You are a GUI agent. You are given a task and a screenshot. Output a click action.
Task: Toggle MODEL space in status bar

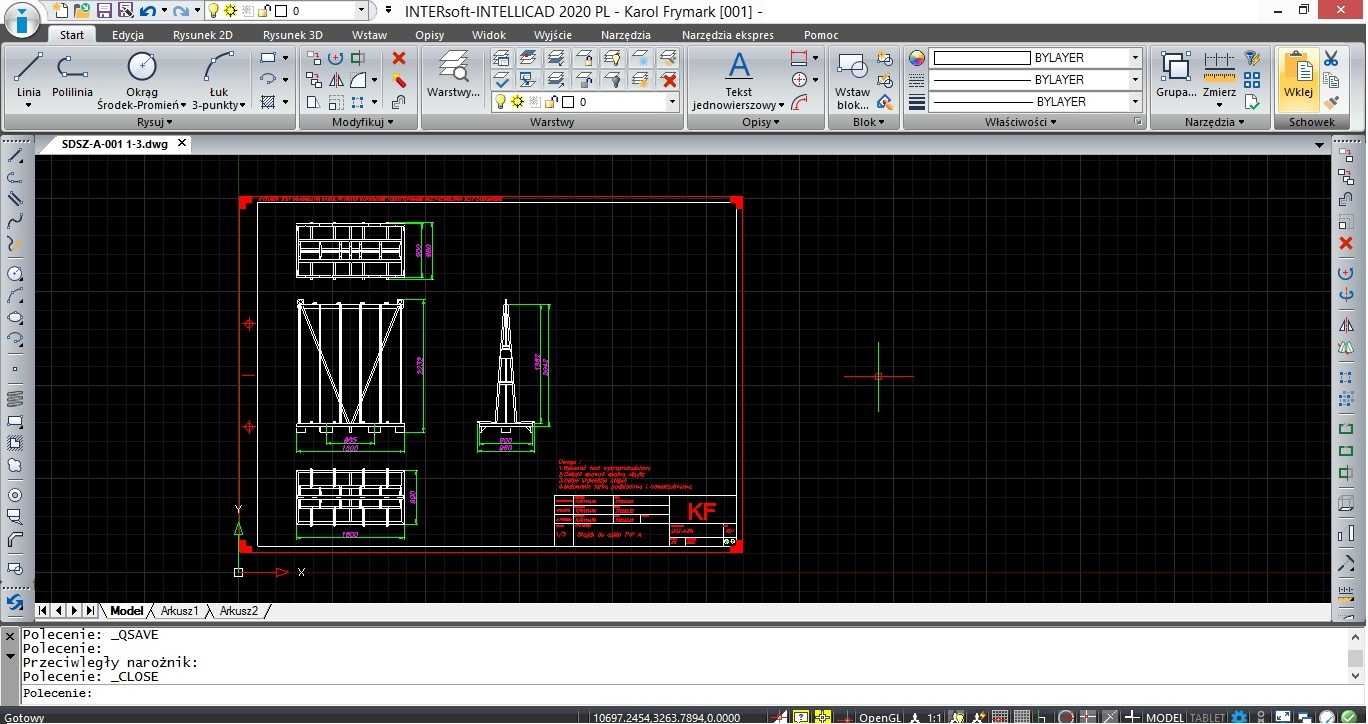click(x=1165, y=717)
